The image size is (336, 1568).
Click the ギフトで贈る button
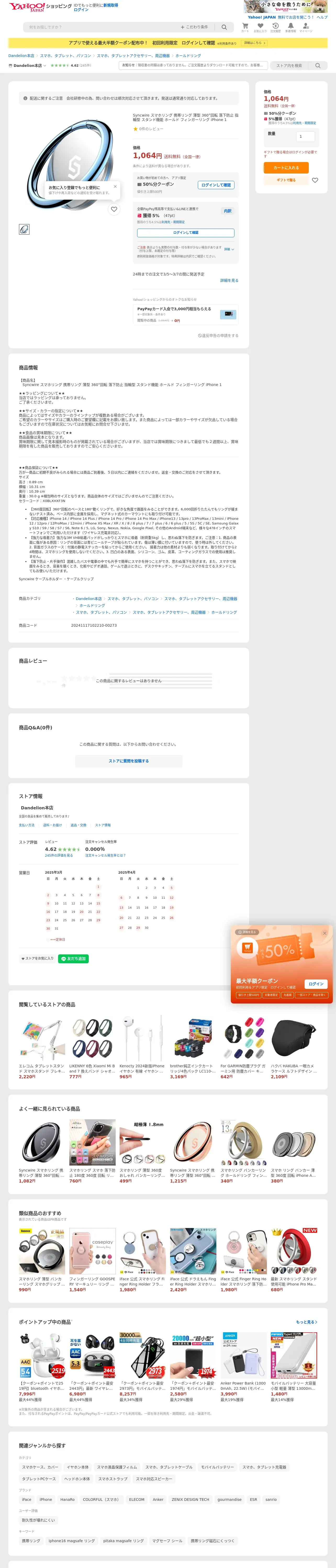coord(286,180)
